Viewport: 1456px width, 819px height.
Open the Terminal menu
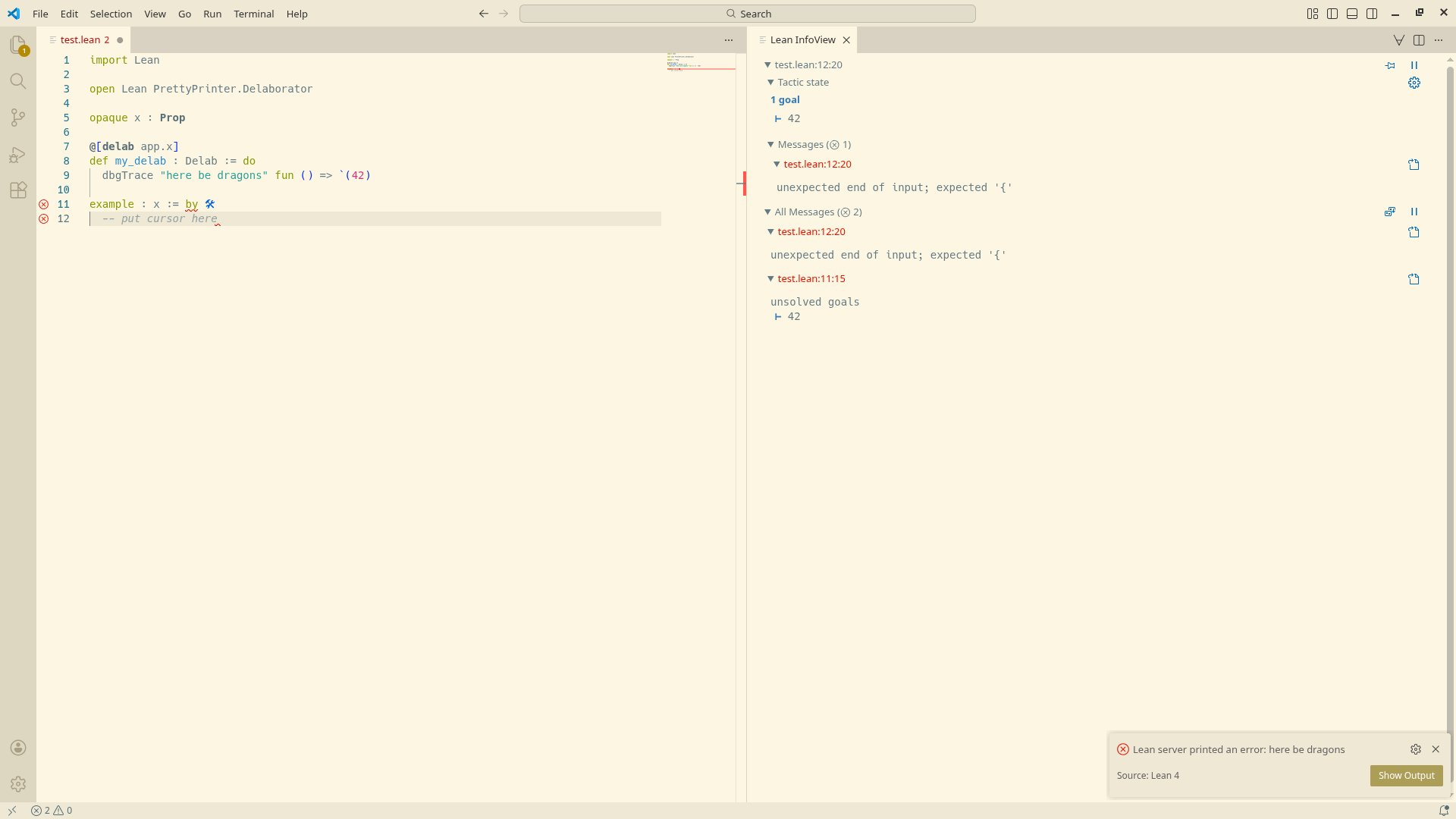click(x=253, y=14)
